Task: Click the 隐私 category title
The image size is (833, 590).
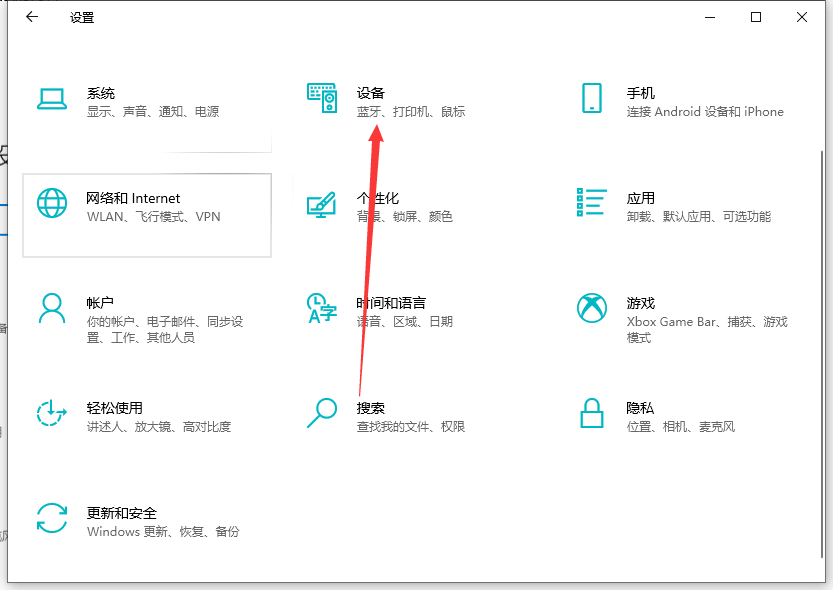Action: click(x=640, y=408)
